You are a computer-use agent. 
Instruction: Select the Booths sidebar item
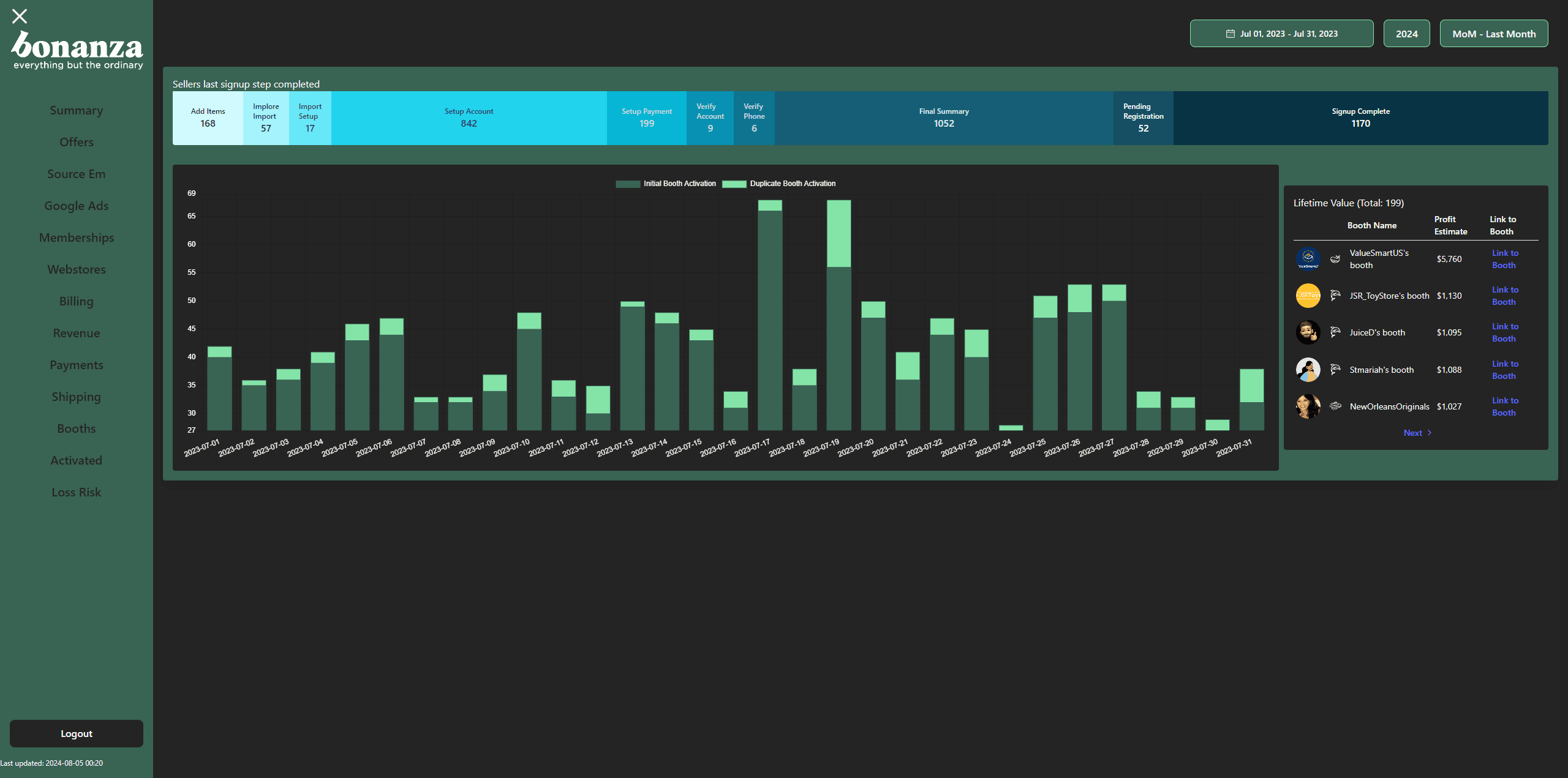pos(76,428)
